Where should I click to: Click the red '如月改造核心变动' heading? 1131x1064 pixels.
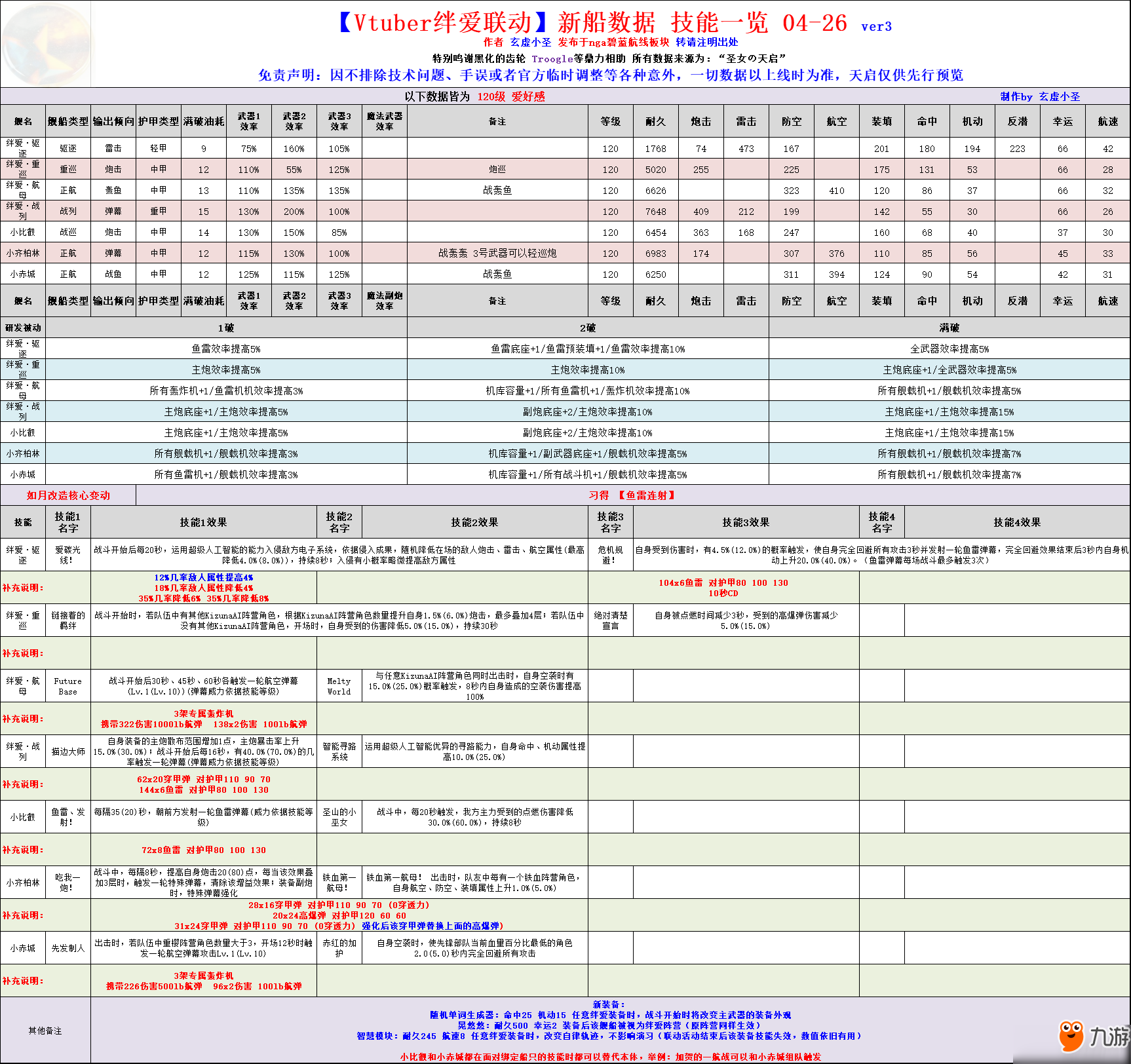point(68,495)
